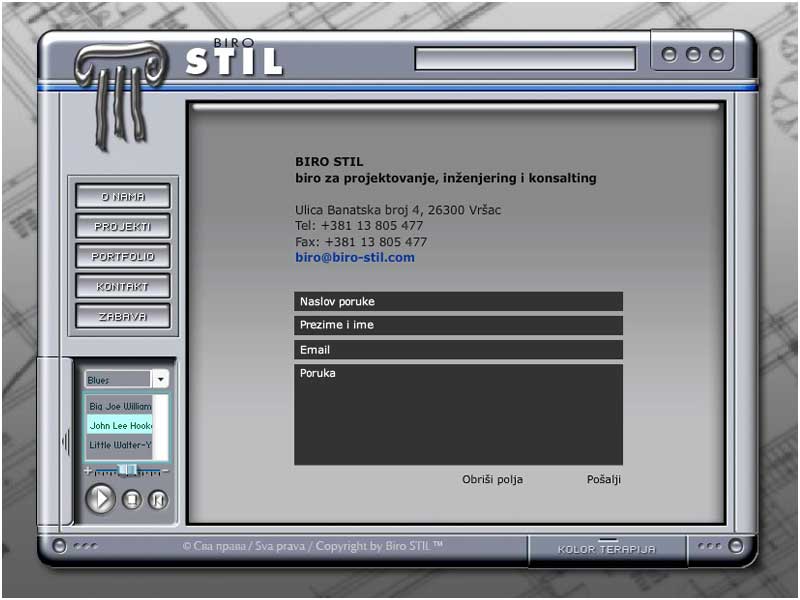Adjust the music volume slider handle

pos(128,470)
